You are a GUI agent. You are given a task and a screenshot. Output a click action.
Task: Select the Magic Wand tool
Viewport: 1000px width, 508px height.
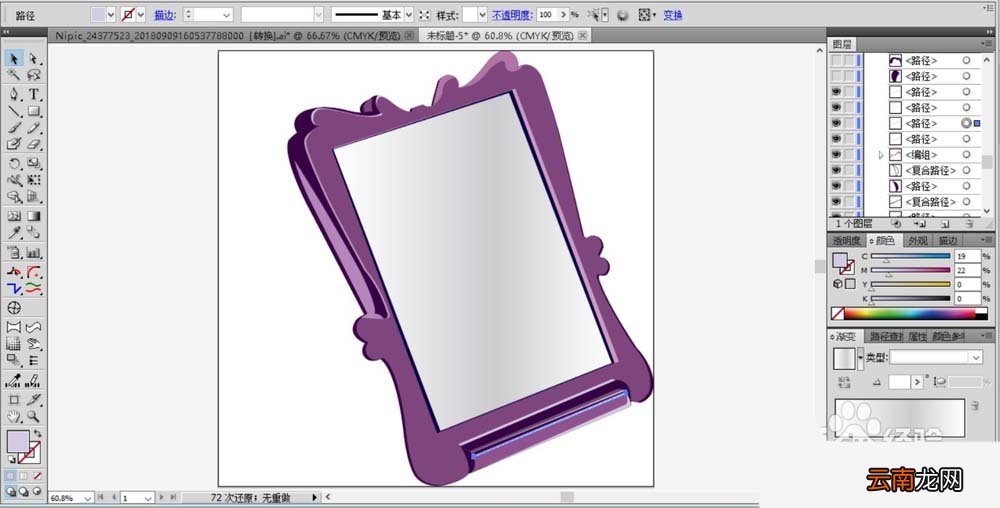[x=13, y=75]
